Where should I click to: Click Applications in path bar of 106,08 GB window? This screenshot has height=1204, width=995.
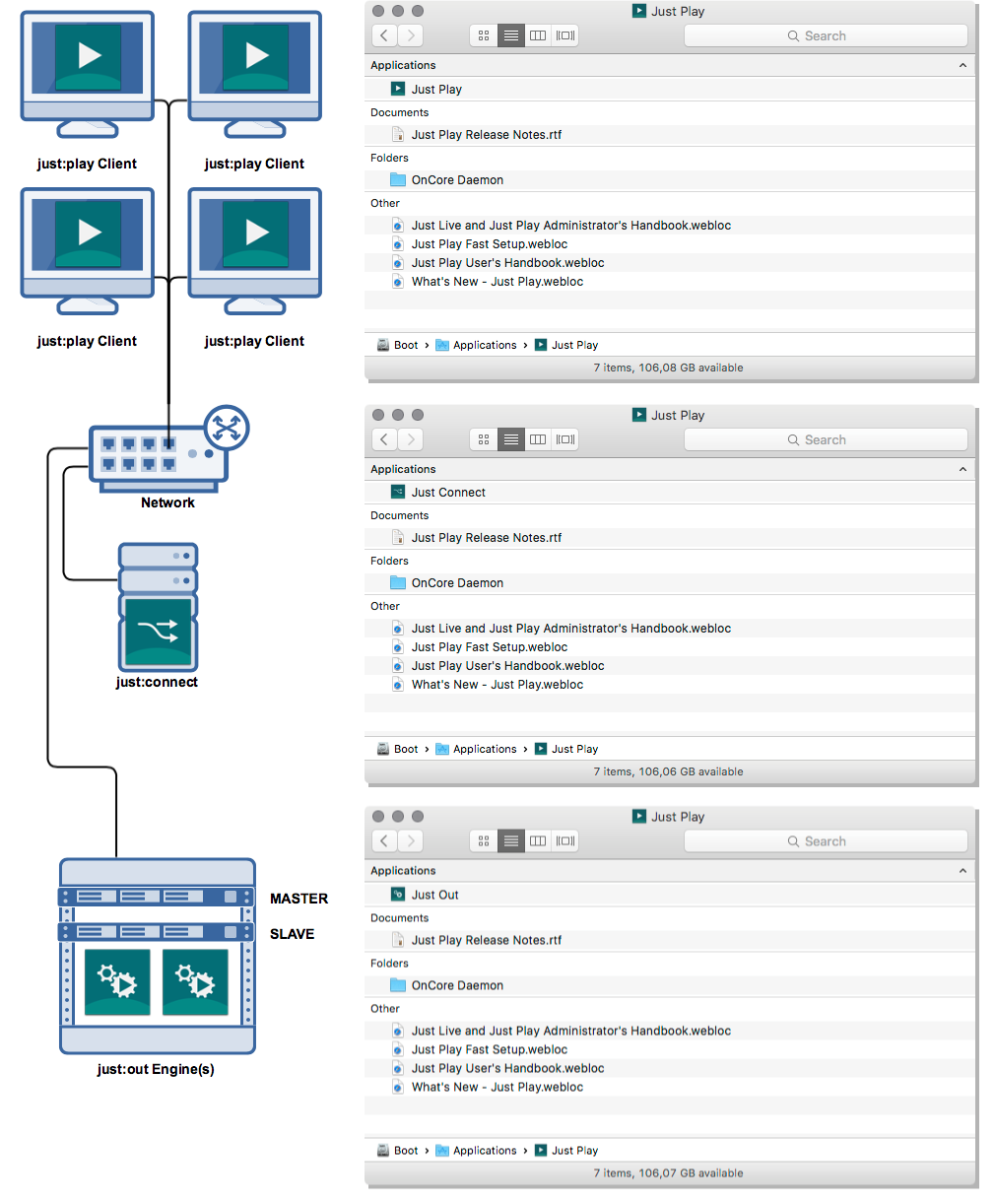click(476, 345)
